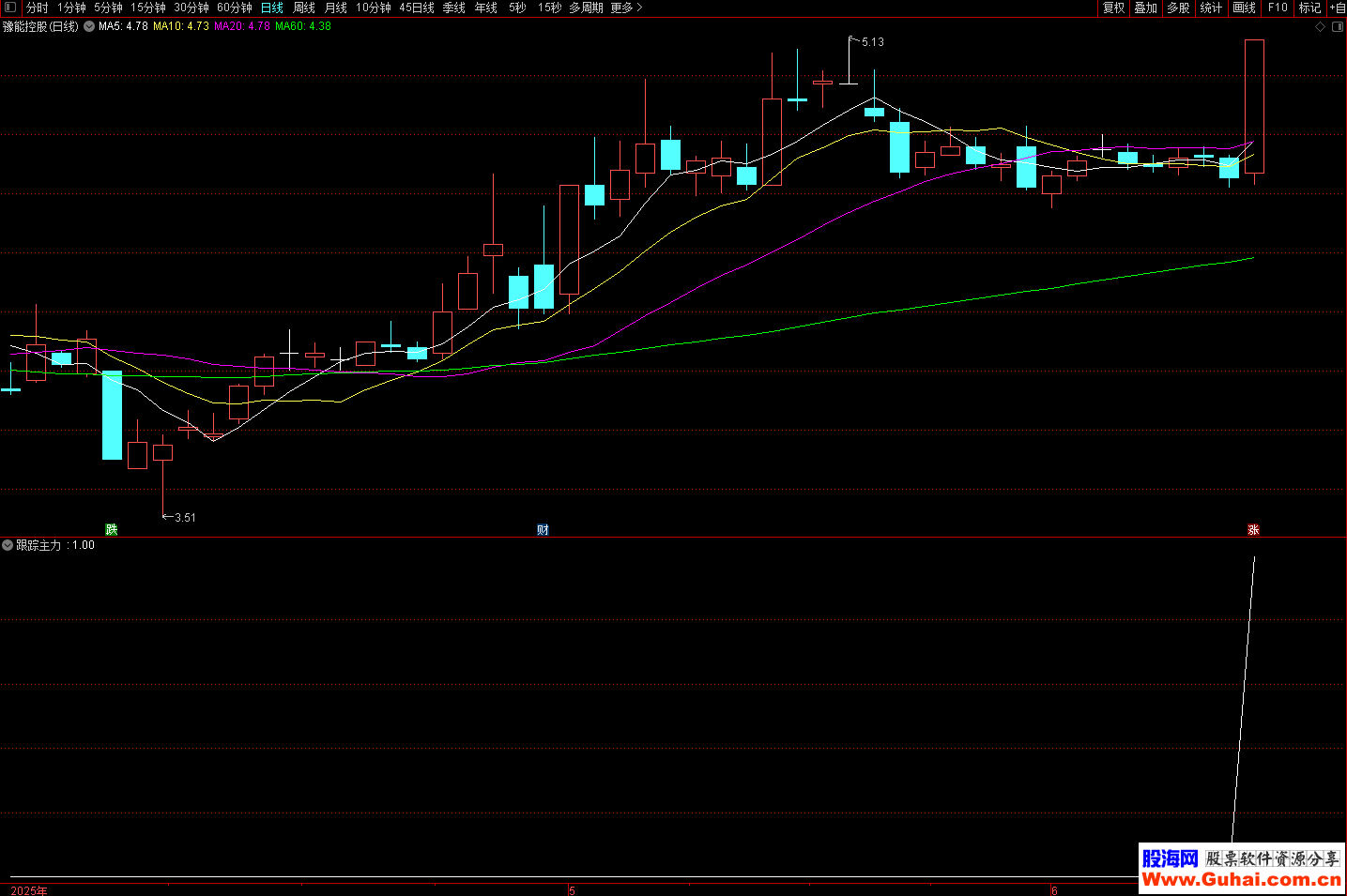1347x896 pixels.
Task: Click the 统计 statistics button
Action: point(1212,8)
